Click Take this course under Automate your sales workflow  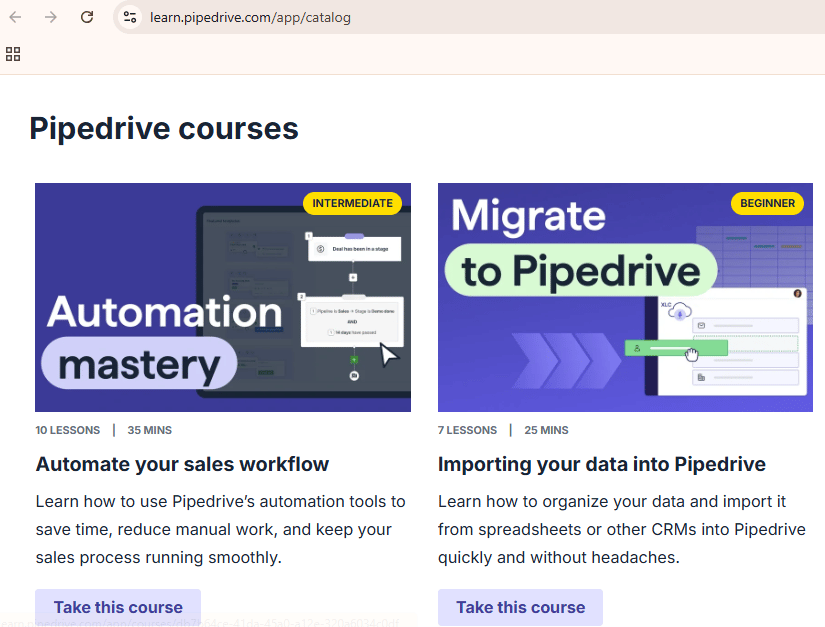[117, 607]
